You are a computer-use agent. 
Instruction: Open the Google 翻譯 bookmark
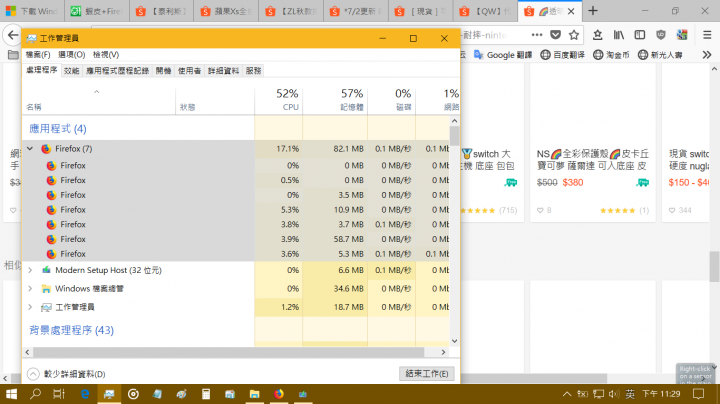coord(503,55)
